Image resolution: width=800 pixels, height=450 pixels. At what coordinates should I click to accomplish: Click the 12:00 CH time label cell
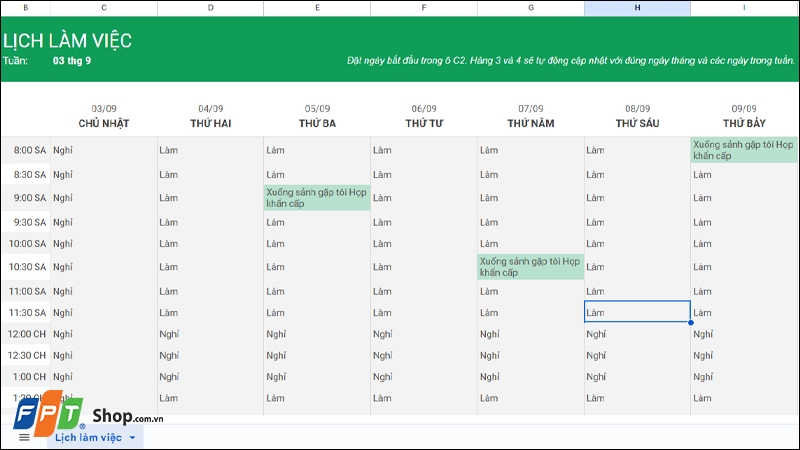click(26, 334)
